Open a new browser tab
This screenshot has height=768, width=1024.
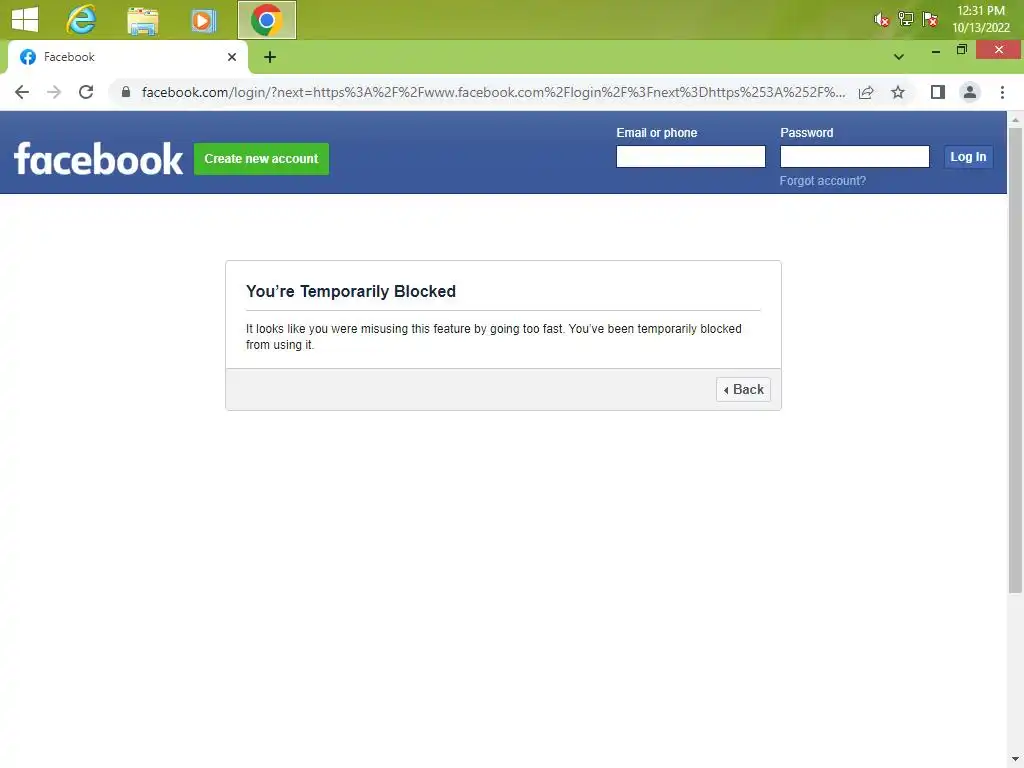(x=270, y=57)
